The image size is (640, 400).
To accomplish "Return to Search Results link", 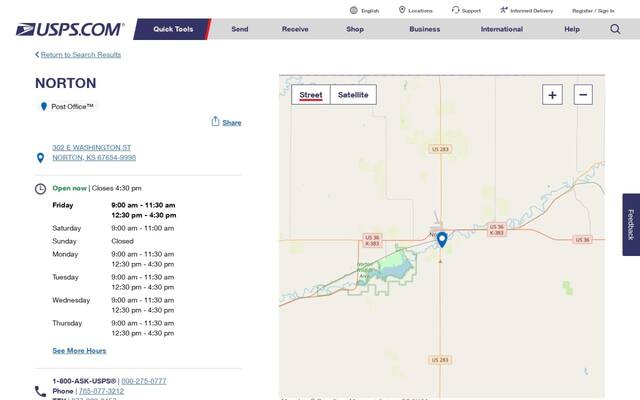I will point(81,55).
